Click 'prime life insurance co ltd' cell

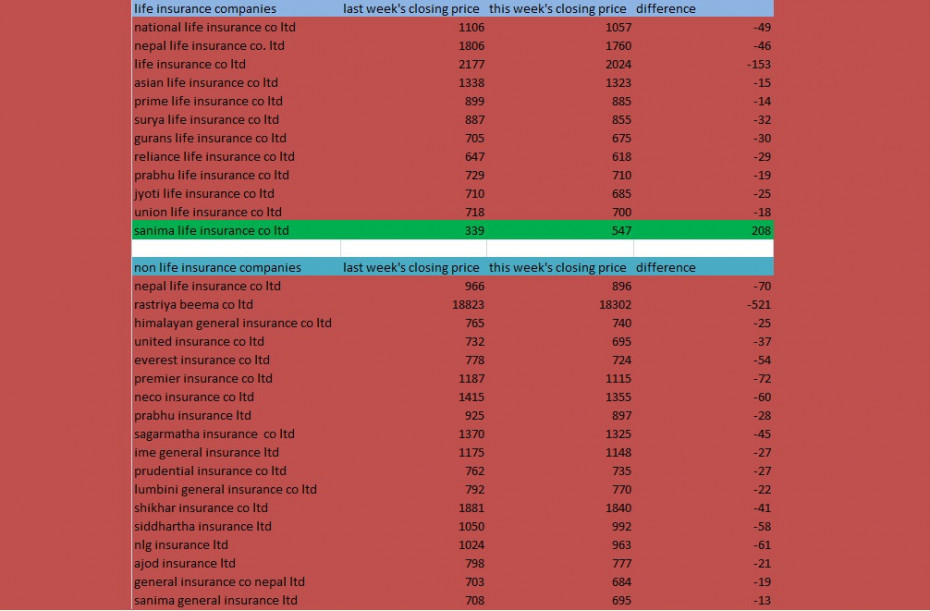(235, 101)
